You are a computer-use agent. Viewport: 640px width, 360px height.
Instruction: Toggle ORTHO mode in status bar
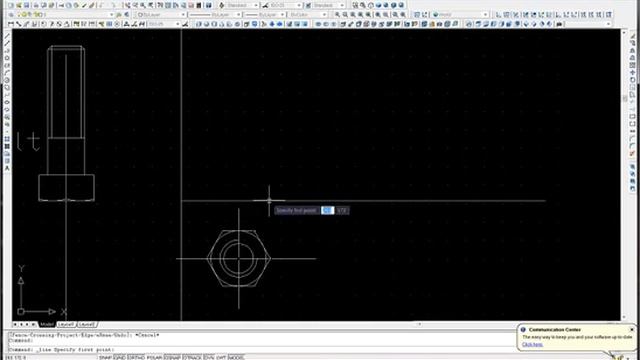tap(136, 358)
